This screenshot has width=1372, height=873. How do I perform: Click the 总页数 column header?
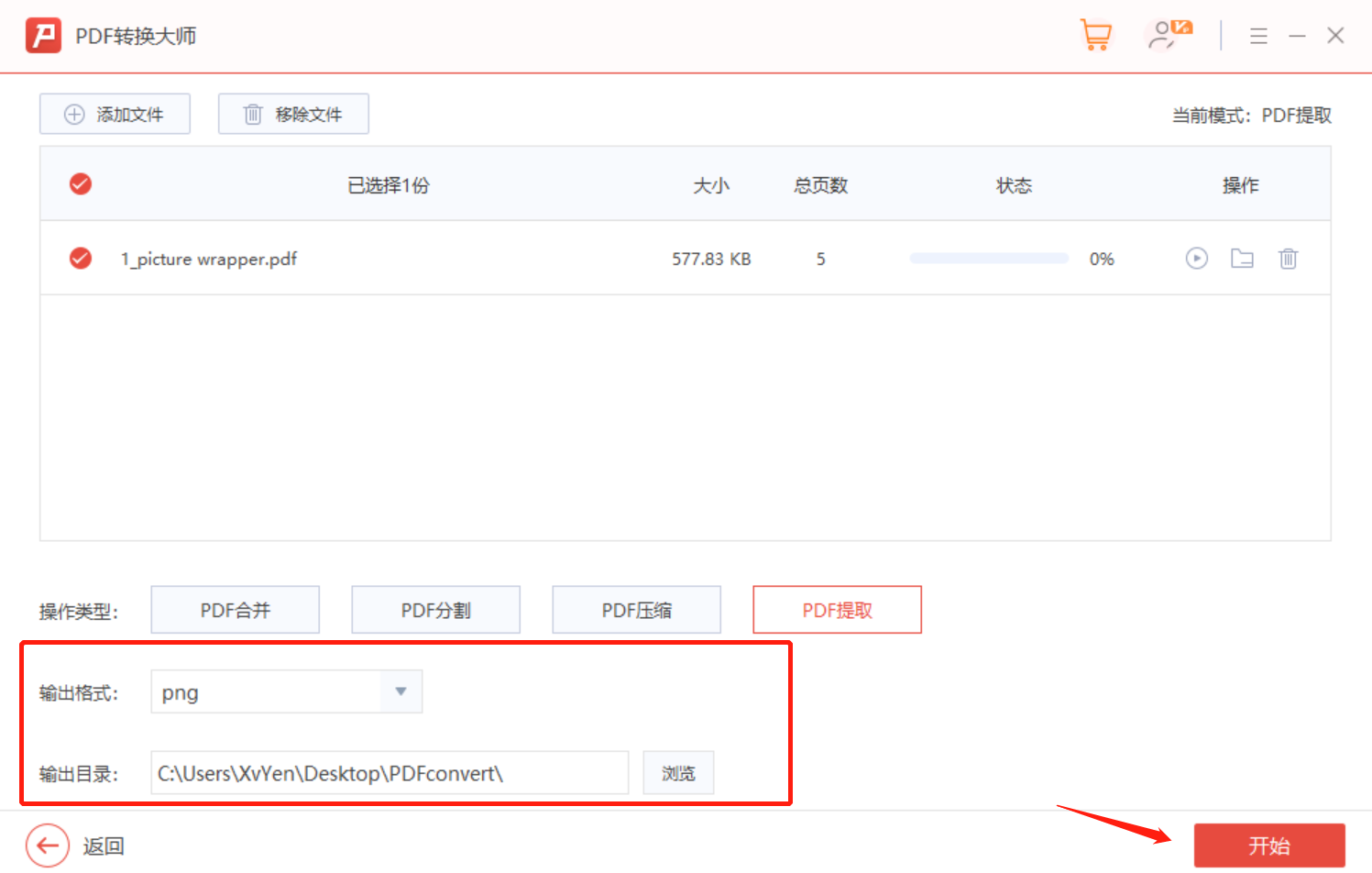(x=821, y=185)
